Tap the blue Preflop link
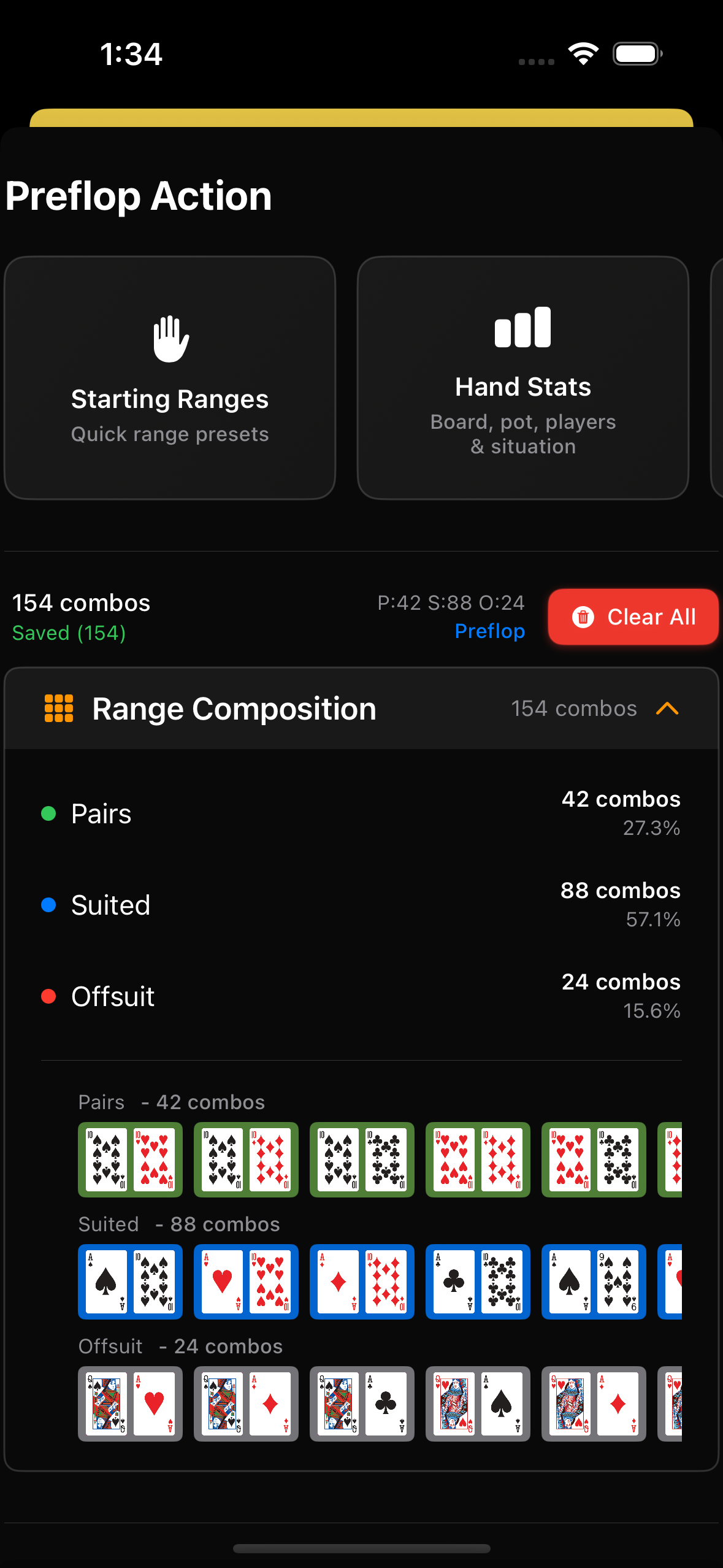 (x=489, y=631)
